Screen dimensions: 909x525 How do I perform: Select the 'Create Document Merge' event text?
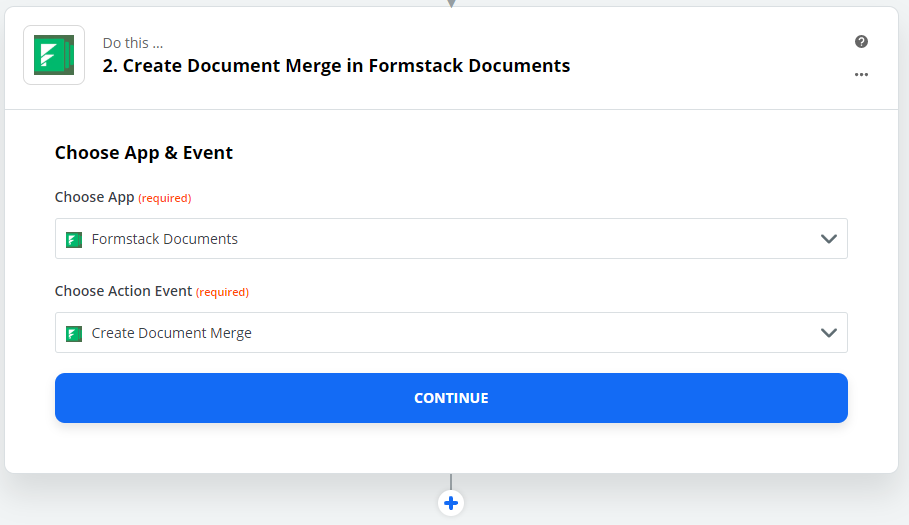tap(171, 333)
